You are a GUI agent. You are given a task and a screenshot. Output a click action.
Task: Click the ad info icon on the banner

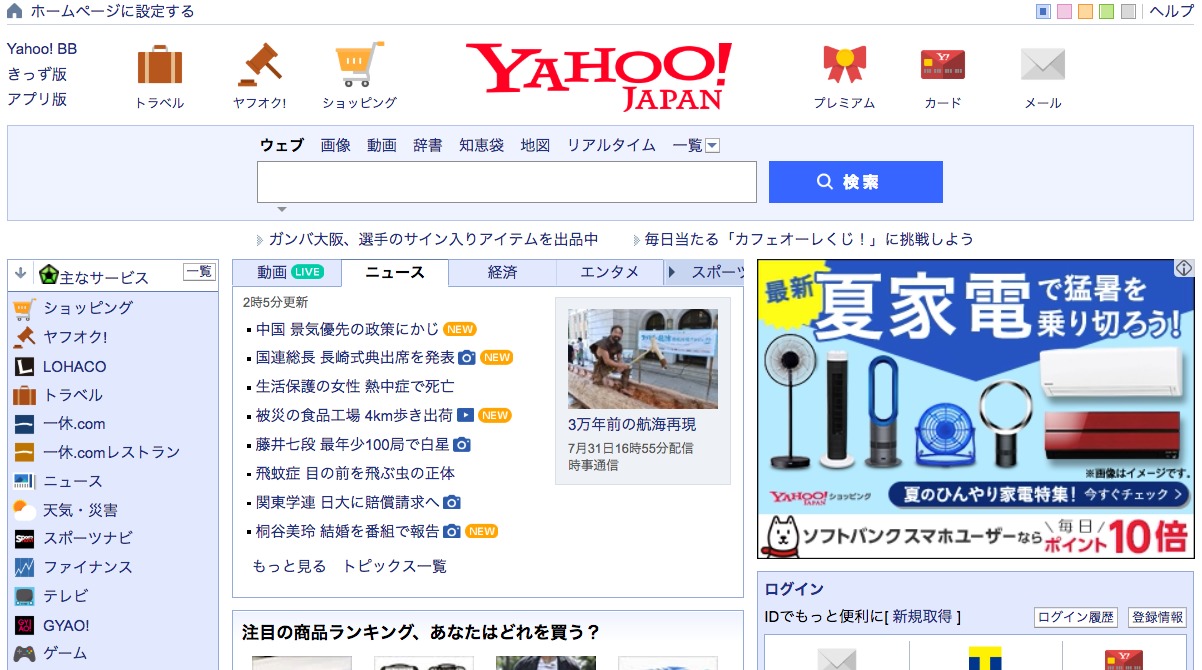tap(1184, 268)
